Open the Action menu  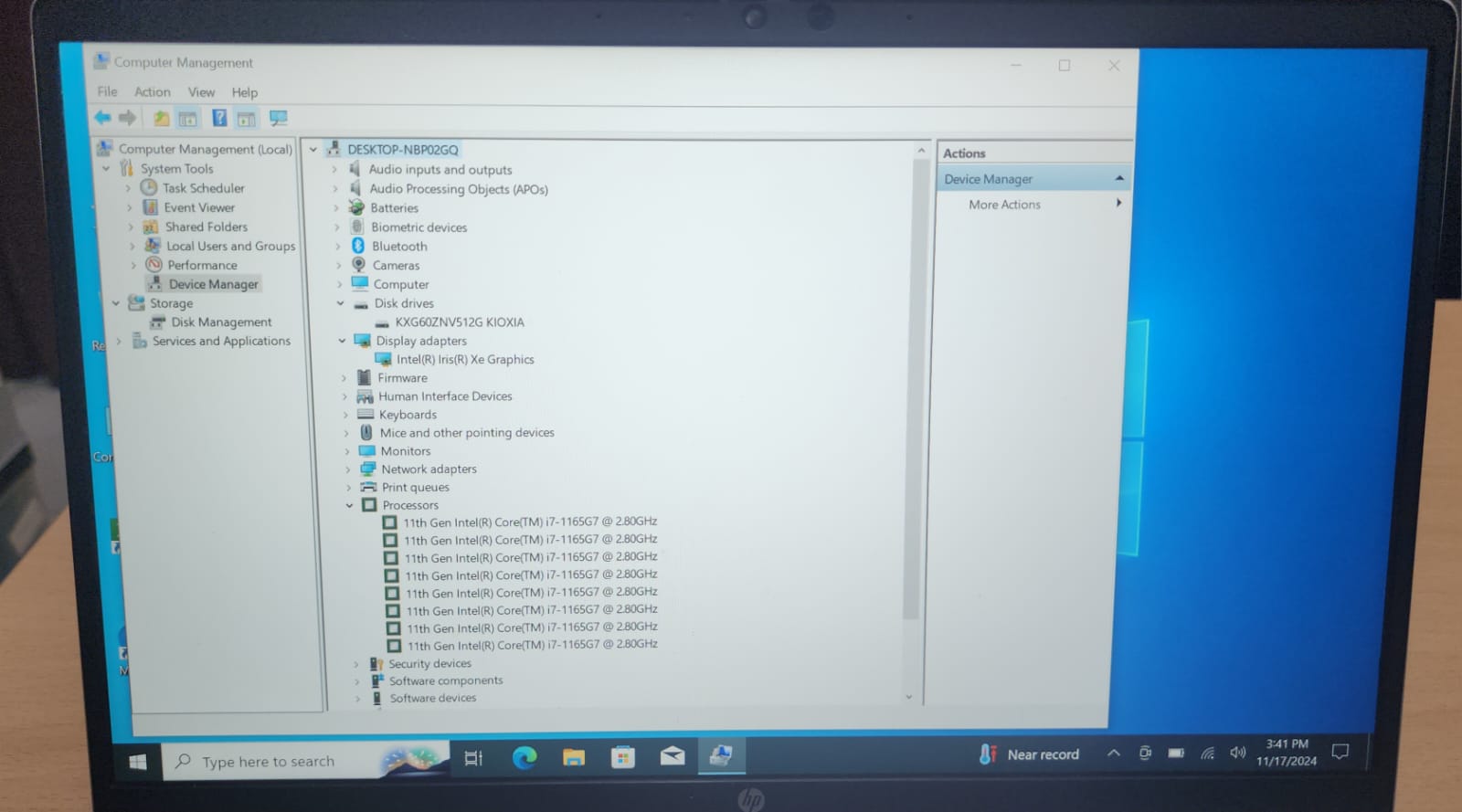coord(153,91)
